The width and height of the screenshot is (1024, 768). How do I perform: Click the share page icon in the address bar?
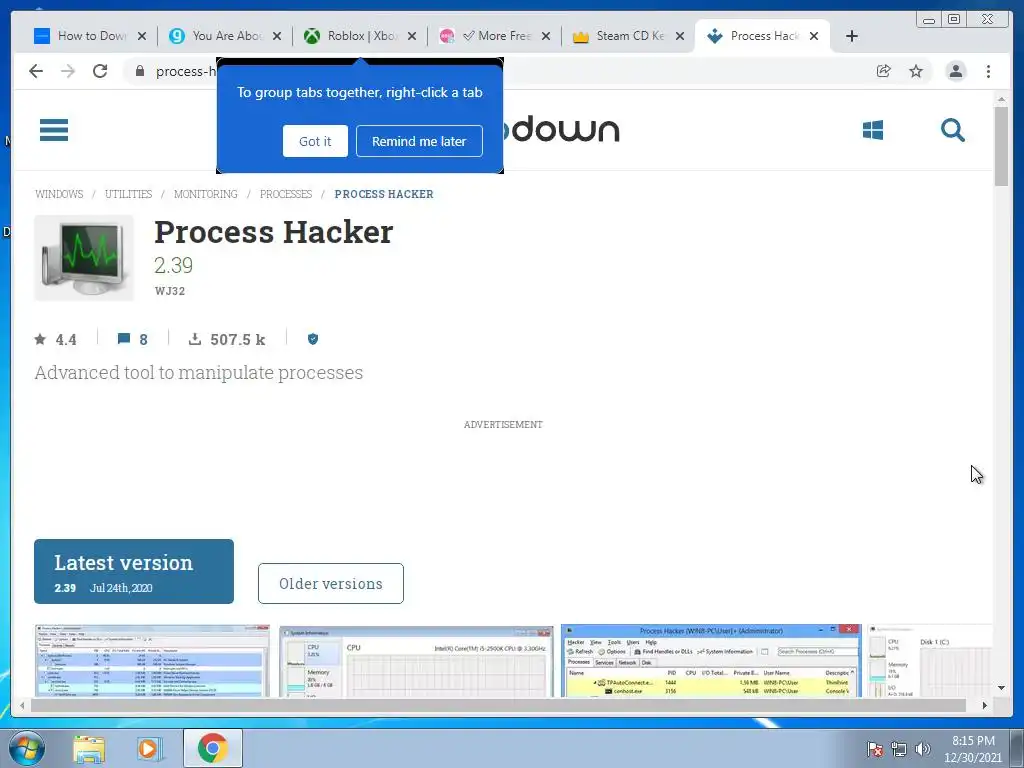coord(884,71)
